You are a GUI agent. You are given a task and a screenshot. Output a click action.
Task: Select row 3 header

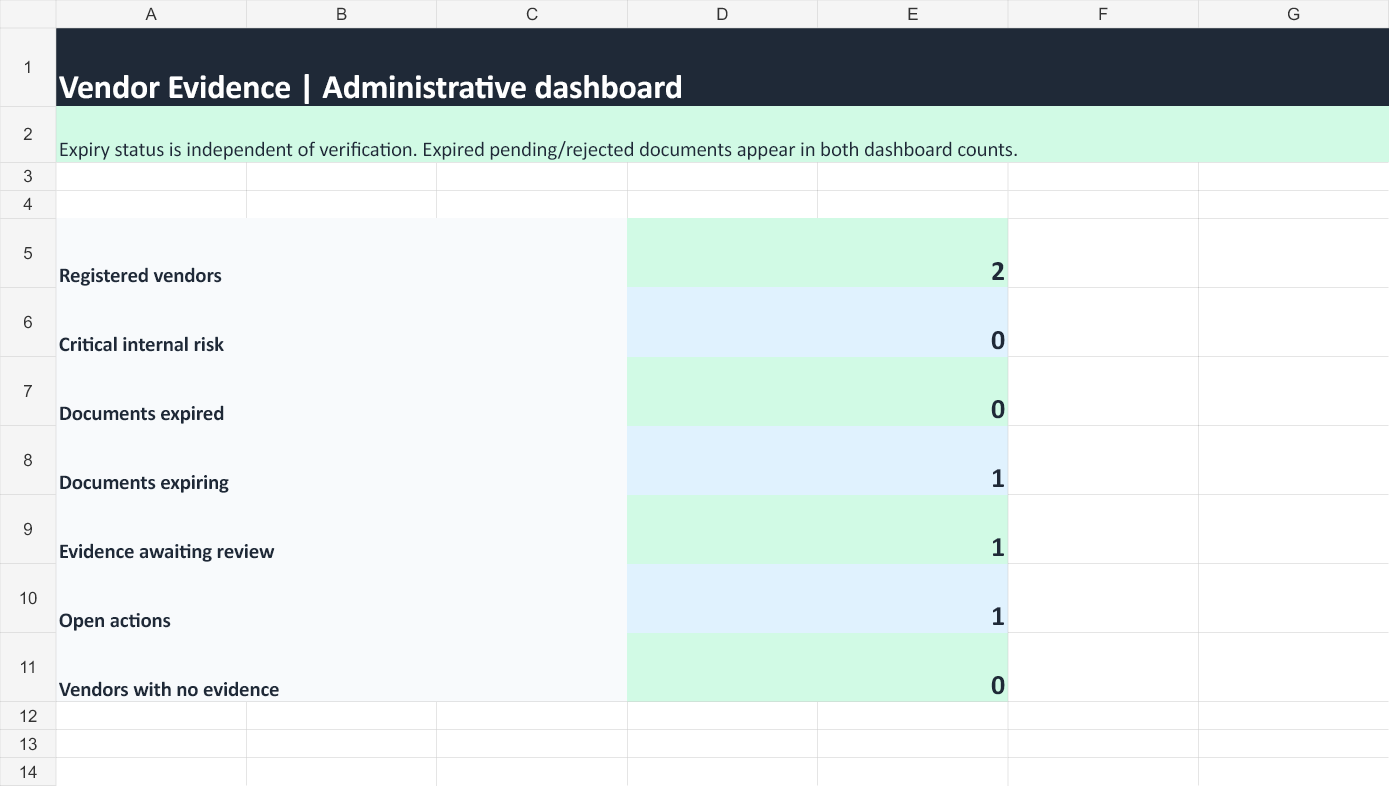coord(28,176)
